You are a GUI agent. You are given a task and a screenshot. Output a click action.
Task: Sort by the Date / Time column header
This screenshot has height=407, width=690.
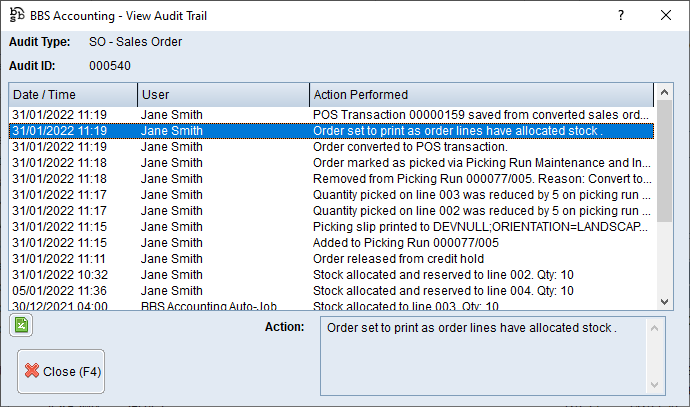(73, 94)
